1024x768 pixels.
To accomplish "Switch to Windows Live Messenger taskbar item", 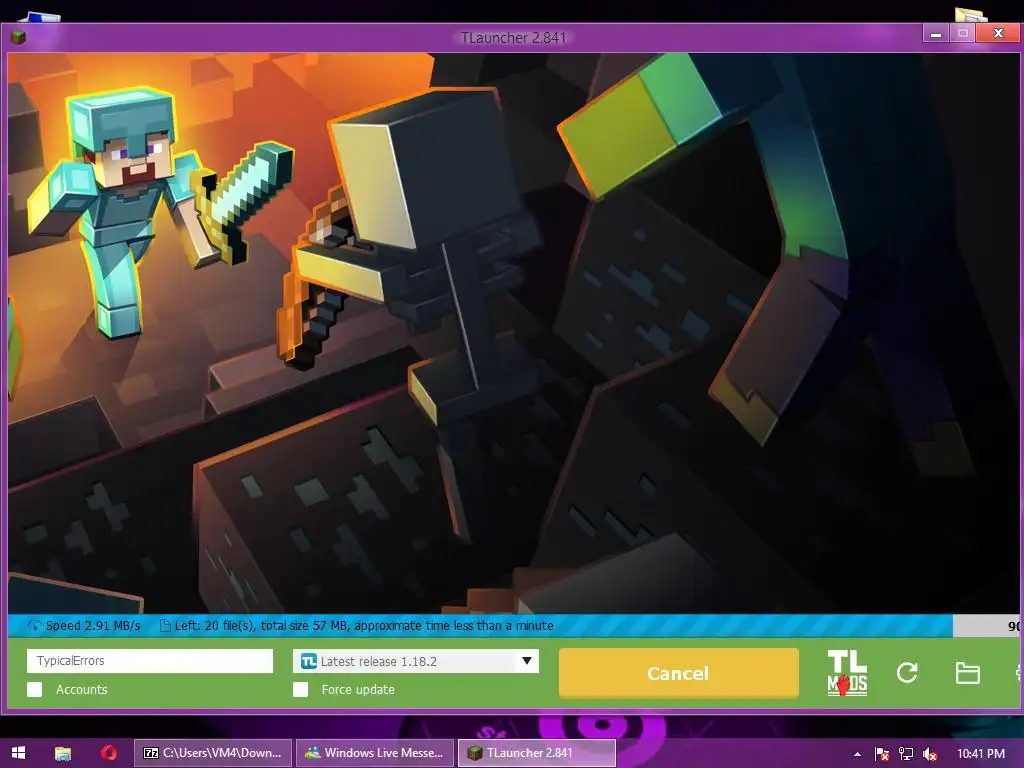I will [x=375, y=753].
